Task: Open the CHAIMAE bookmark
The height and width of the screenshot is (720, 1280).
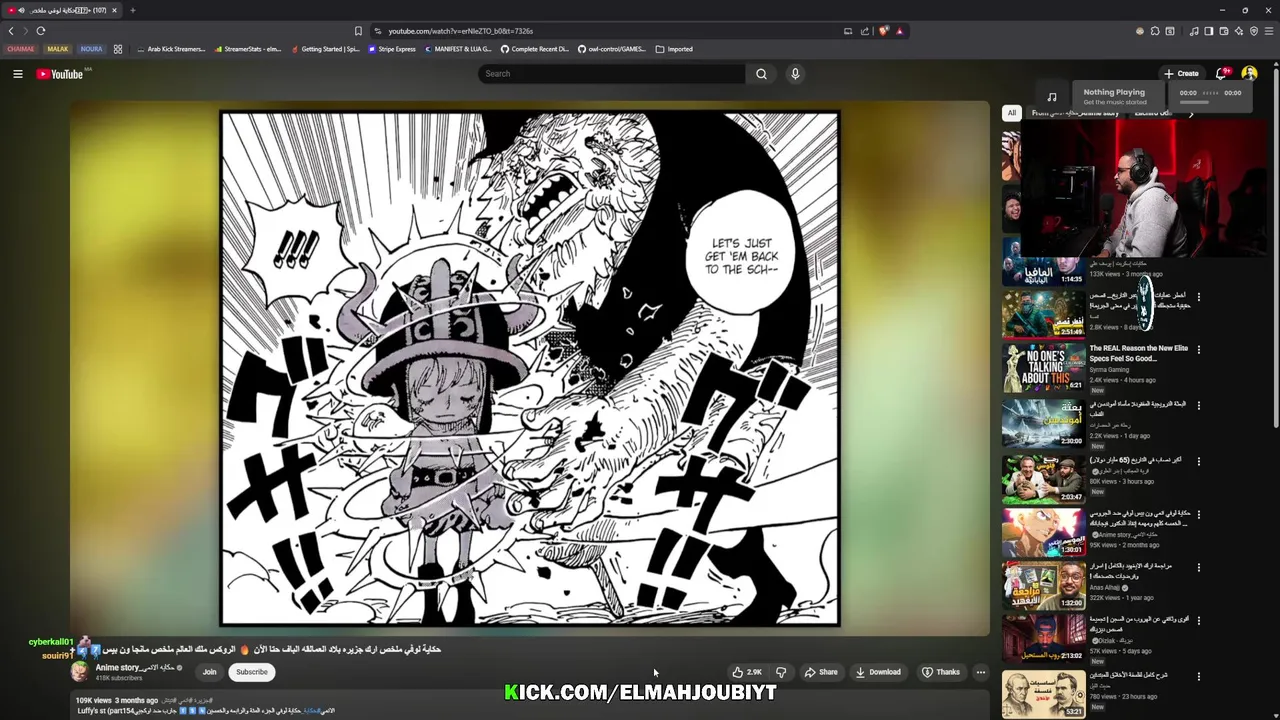Action: pyautogui.click(x=21, y=49)
